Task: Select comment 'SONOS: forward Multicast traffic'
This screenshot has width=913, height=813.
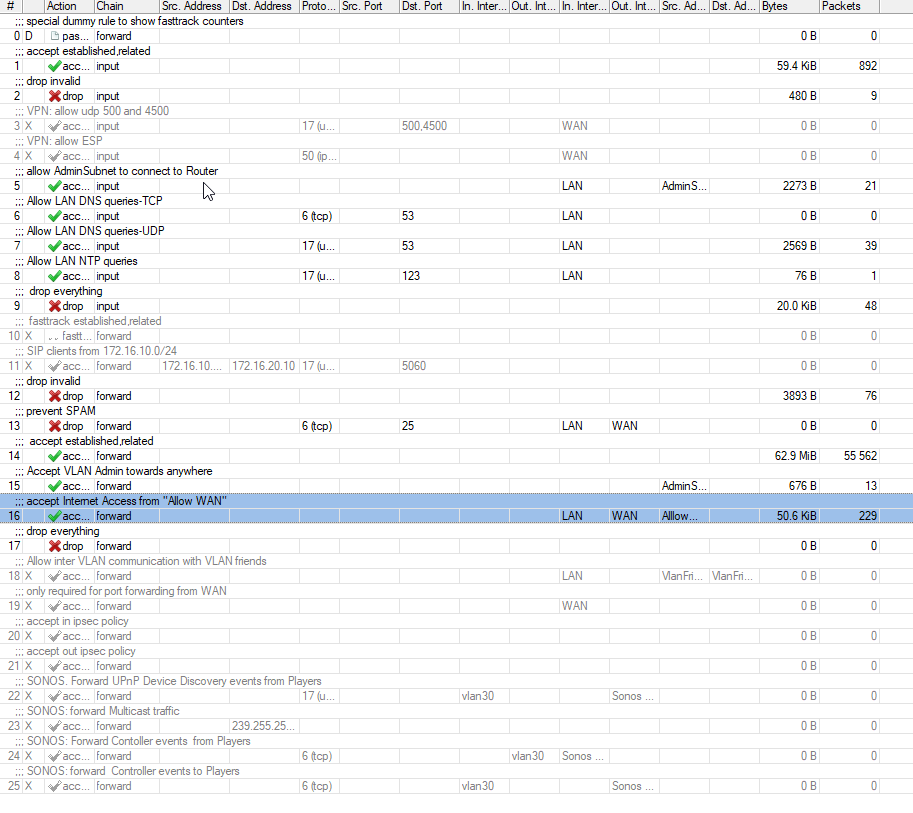Action: 103,711
